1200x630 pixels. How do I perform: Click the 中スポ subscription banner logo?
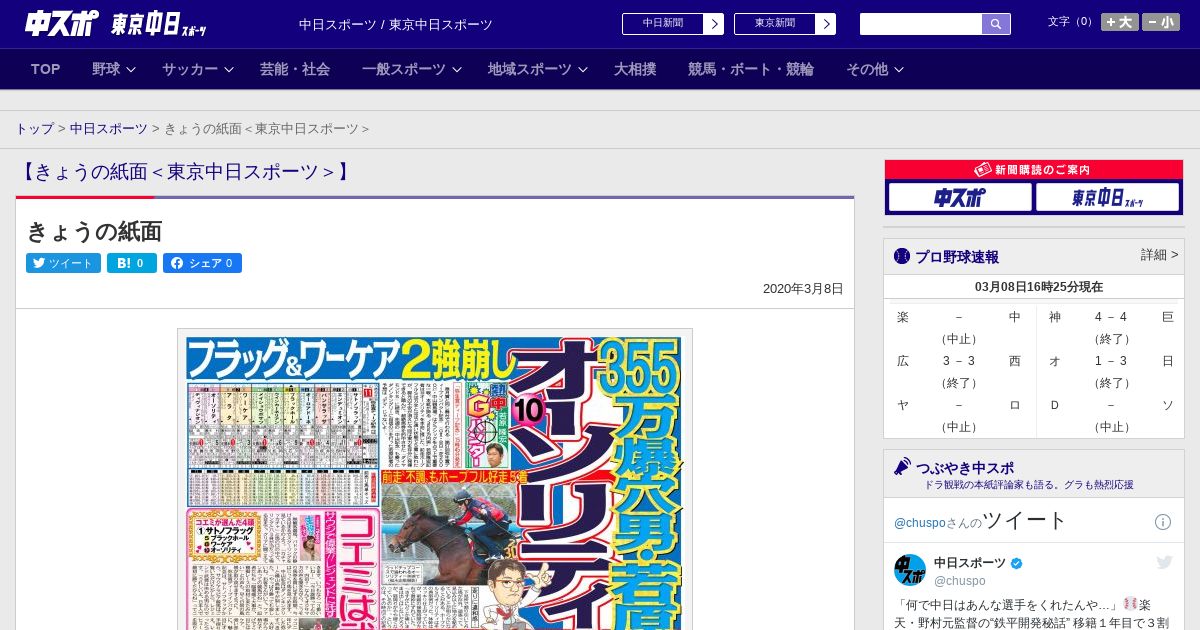tap(960, 197)
